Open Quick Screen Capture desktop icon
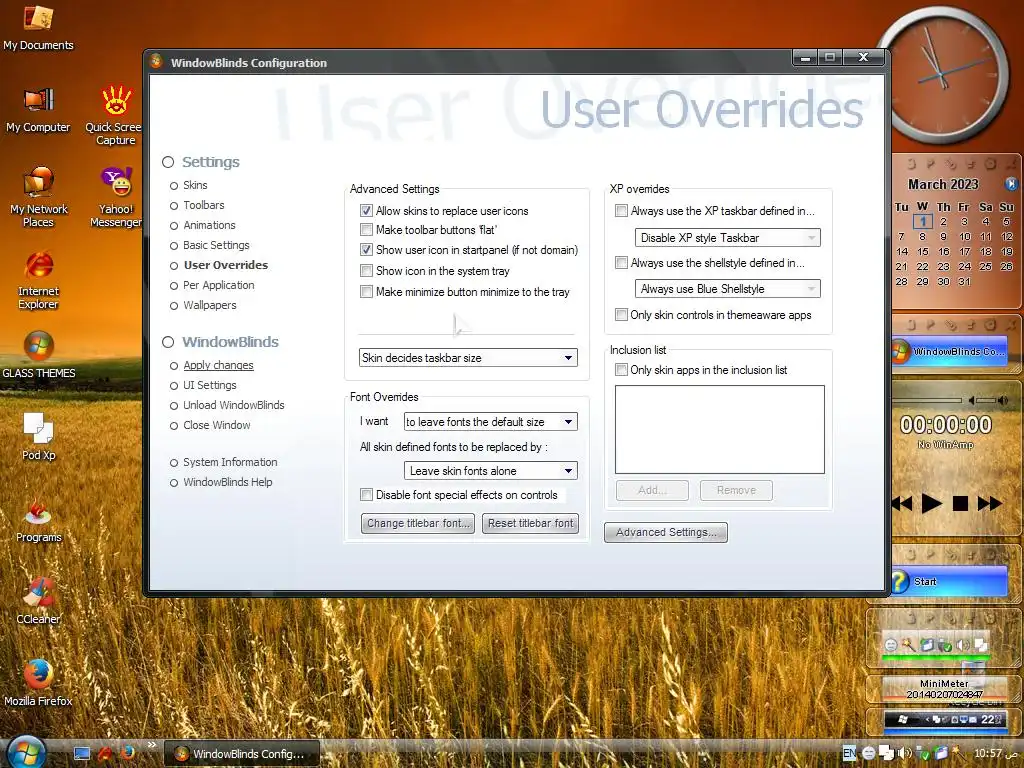This screenshot has height=768, width=1024. 116,116
